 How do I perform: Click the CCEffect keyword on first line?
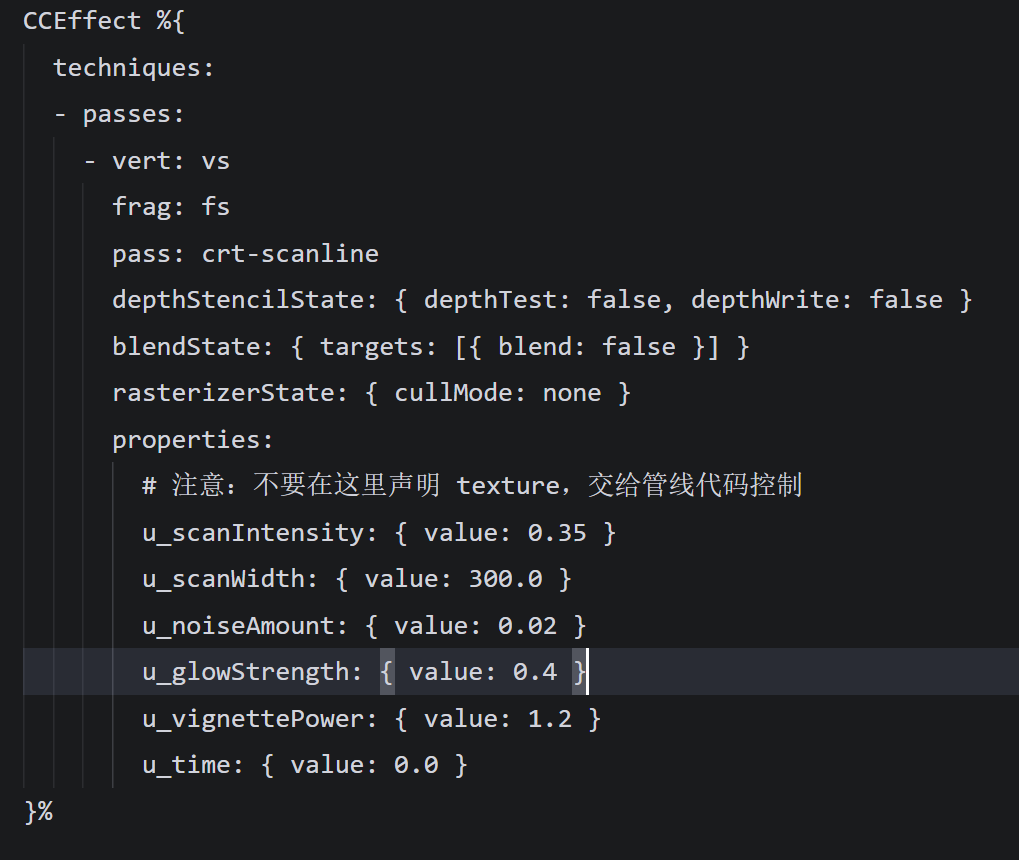click(82, 21)
